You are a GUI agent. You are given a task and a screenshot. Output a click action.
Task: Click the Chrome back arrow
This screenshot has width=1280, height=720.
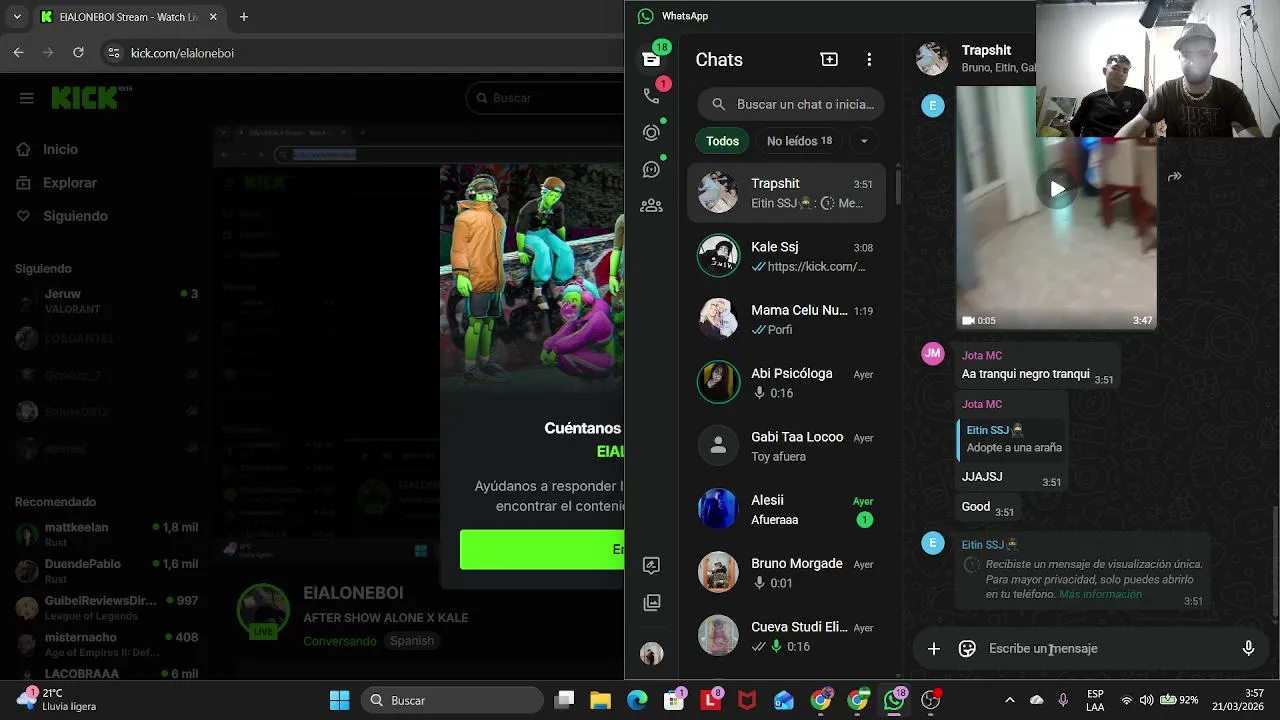click(x=18, y=52)
